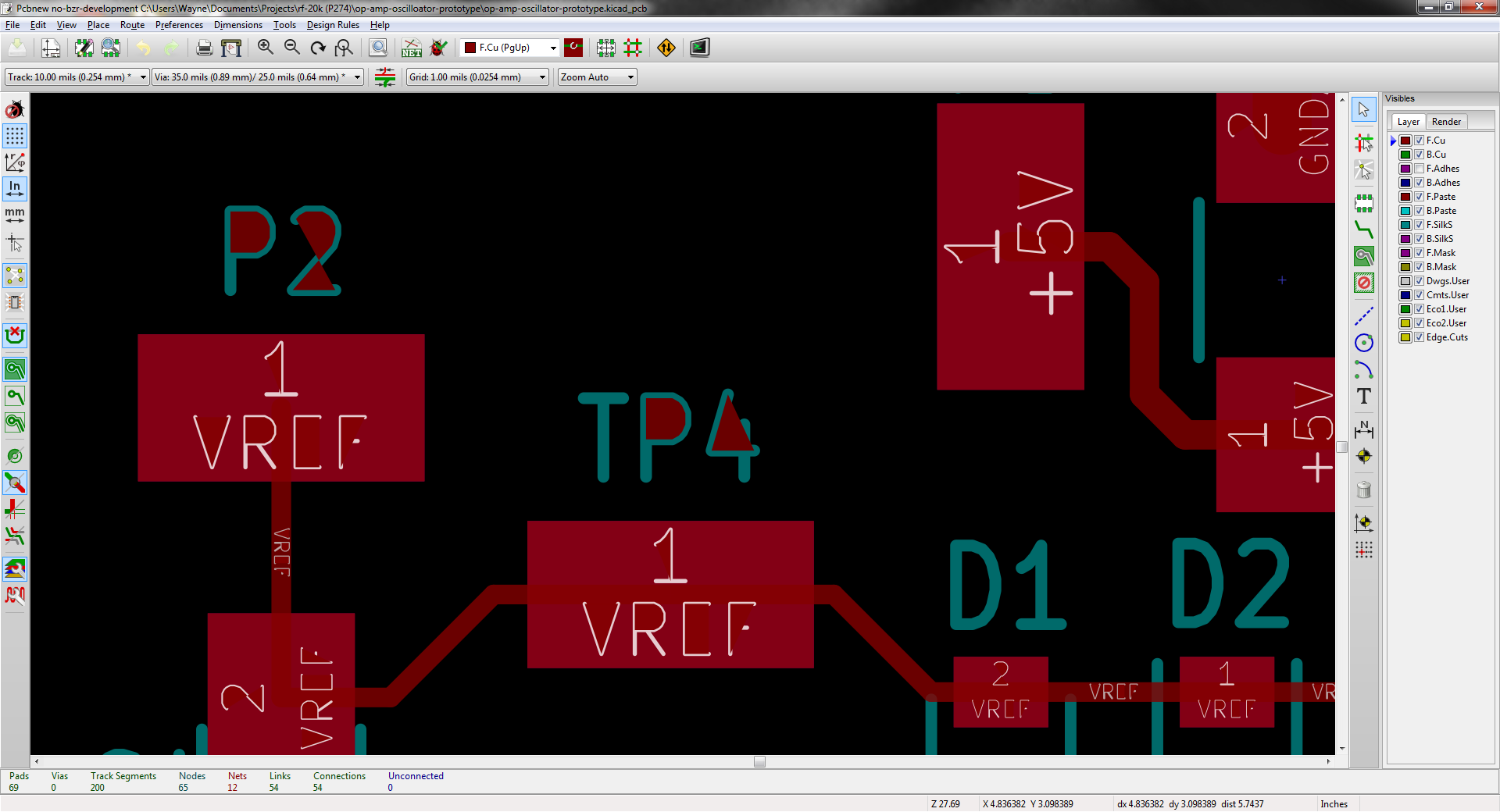This screenshot has height=812, width=1500.
Task: Click the horizontal scrollbar thumb
Action: (759, 762)
